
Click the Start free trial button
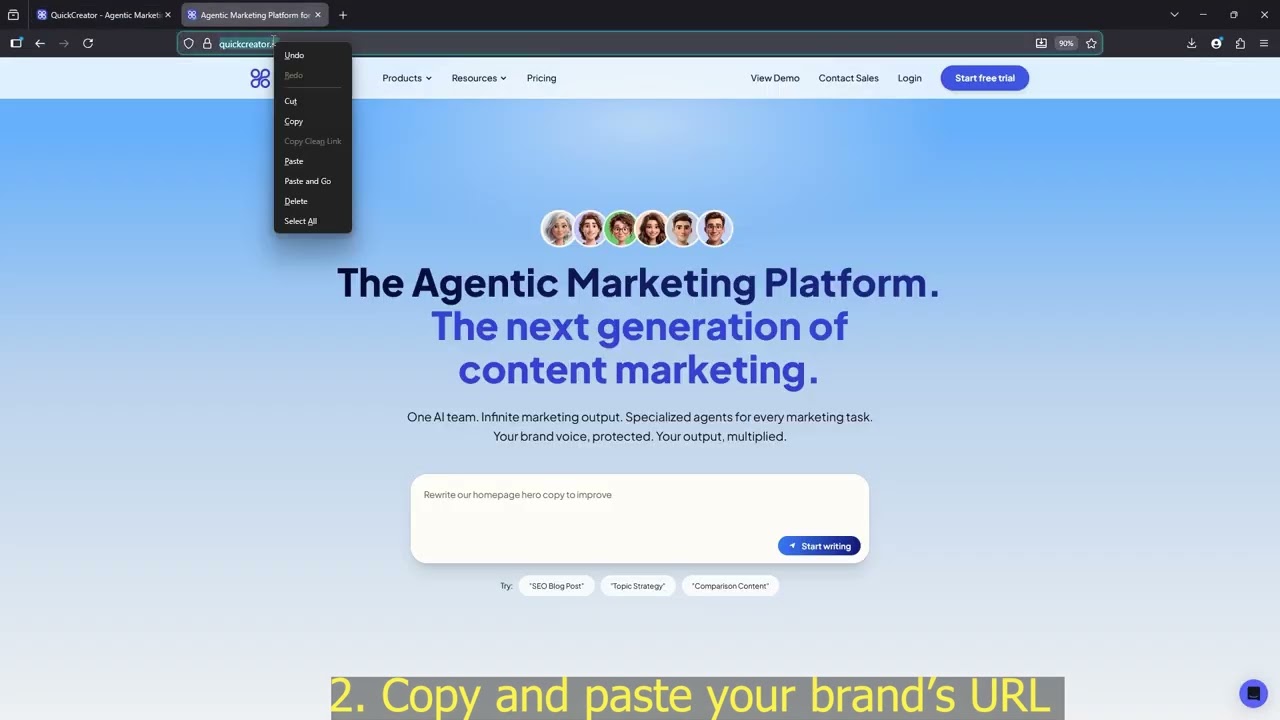pos(984,78)
